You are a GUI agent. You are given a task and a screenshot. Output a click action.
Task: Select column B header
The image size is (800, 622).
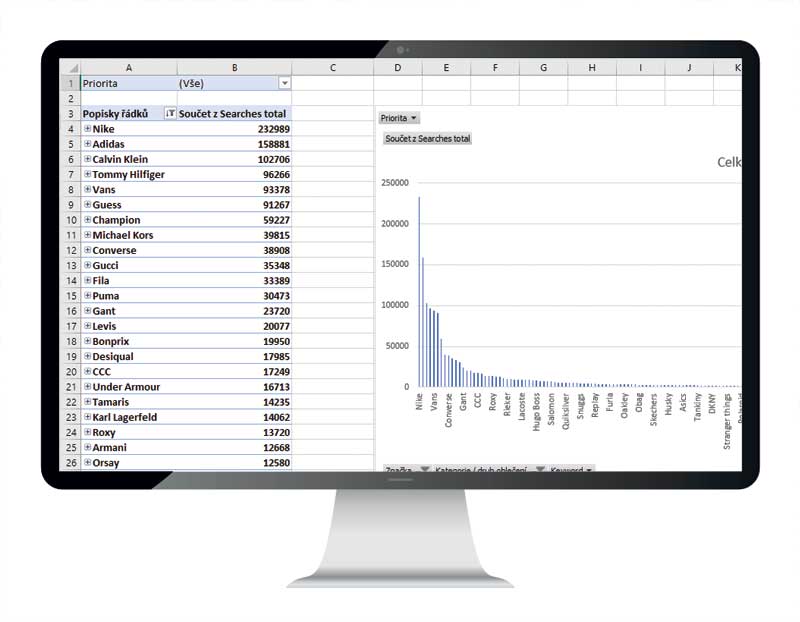(234, 67)
